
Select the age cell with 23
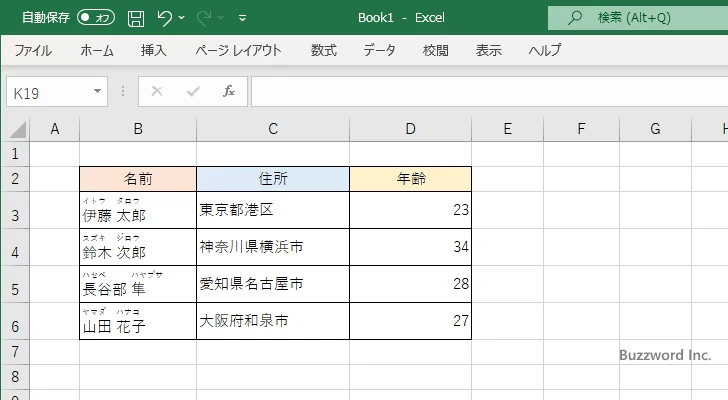tap(410, 210)
